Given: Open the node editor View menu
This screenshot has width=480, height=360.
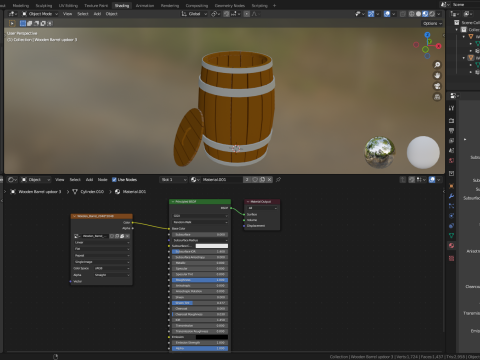Looking at the screenshot, I should tap(59, 180).
